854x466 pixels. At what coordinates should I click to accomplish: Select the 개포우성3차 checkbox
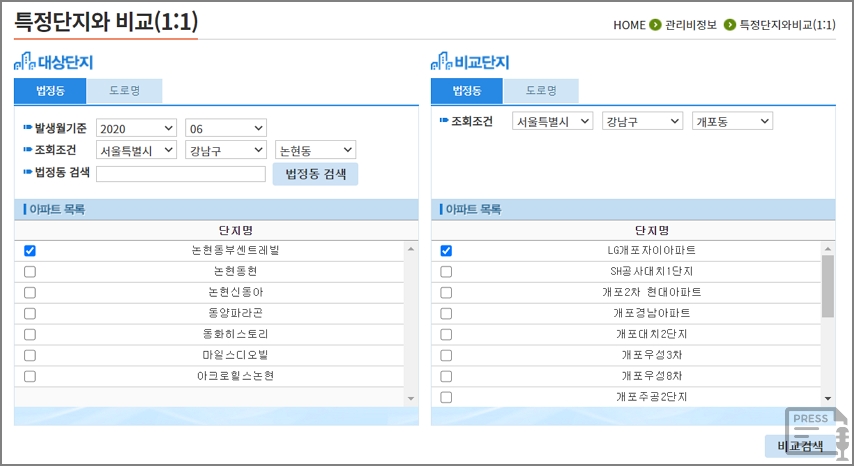[x=446, y=355]
